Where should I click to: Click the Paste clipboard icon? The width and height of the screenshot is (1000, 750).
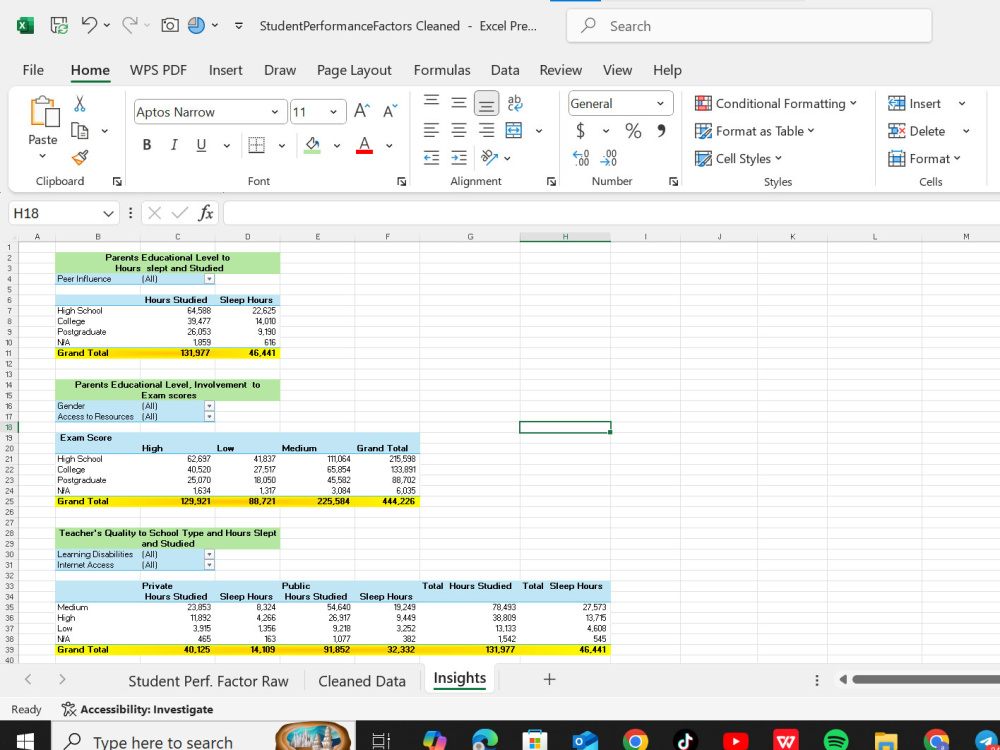pyautogui.click(x=45, y=112)
